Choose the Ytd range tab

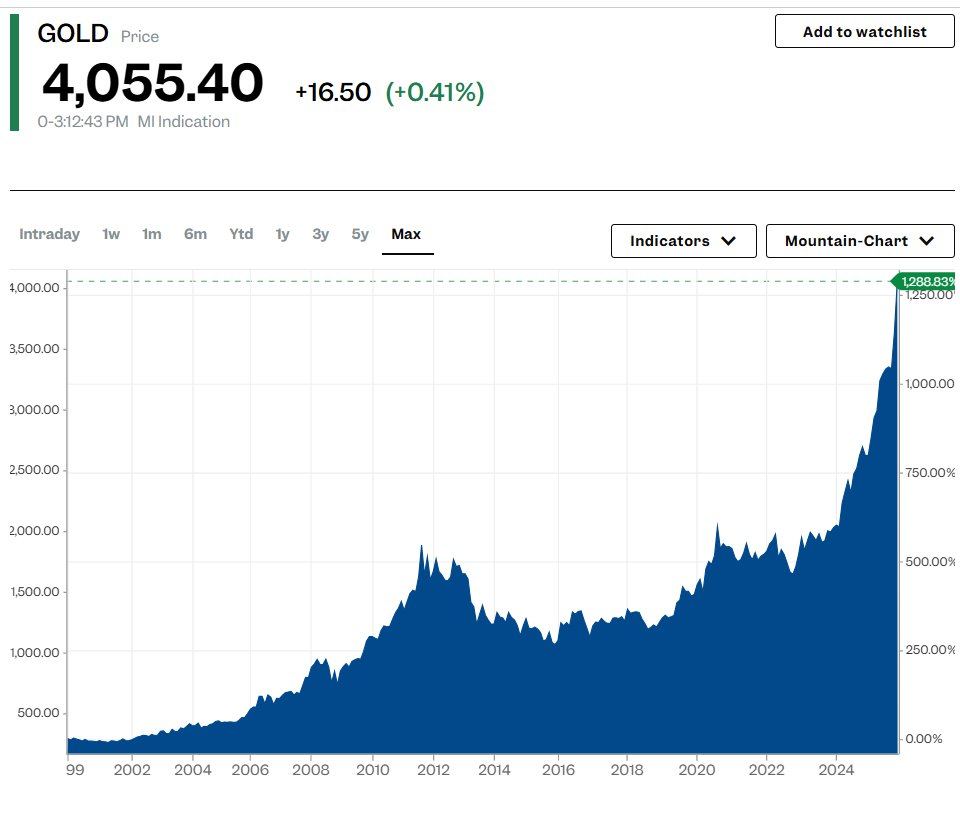pyautogui.click(x=241, y=234)
